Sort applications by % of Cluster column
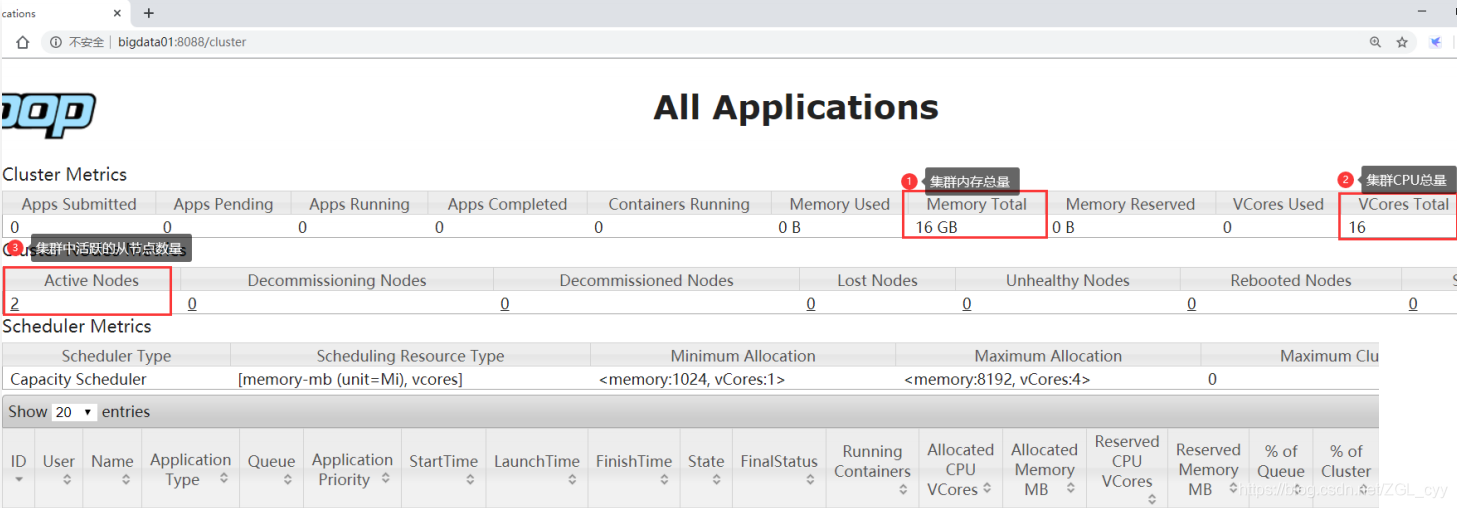The height and width of the screenshot is (508, 1457). coord(1346,469)
